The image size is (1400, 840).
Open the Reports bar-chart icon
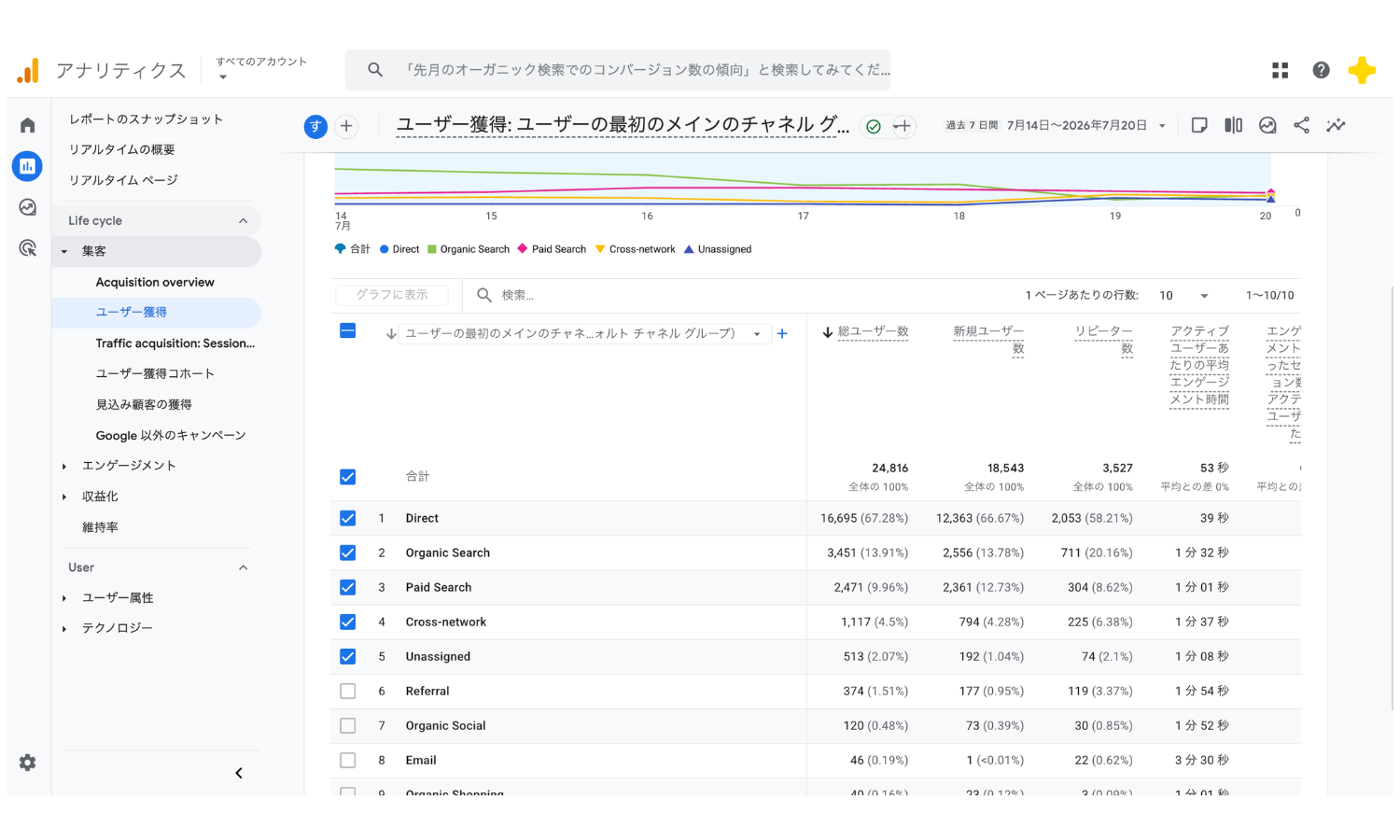27,166
